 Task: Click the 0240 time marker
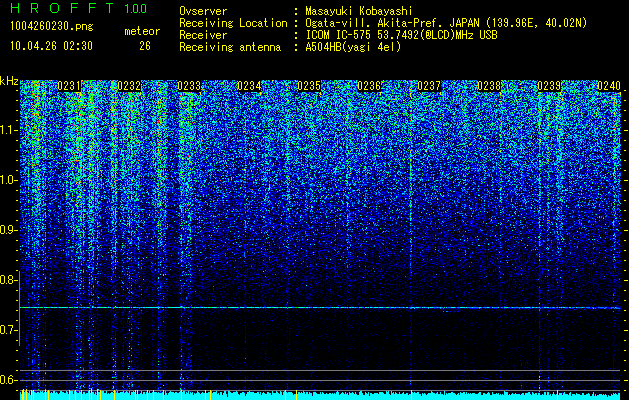(x=609, y=86)
